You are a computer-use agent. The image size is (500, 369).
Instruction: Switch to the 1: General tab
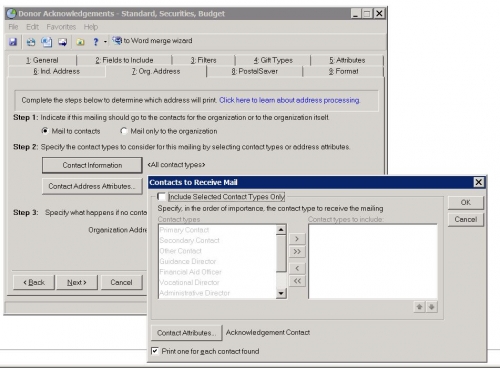[42, 60]
